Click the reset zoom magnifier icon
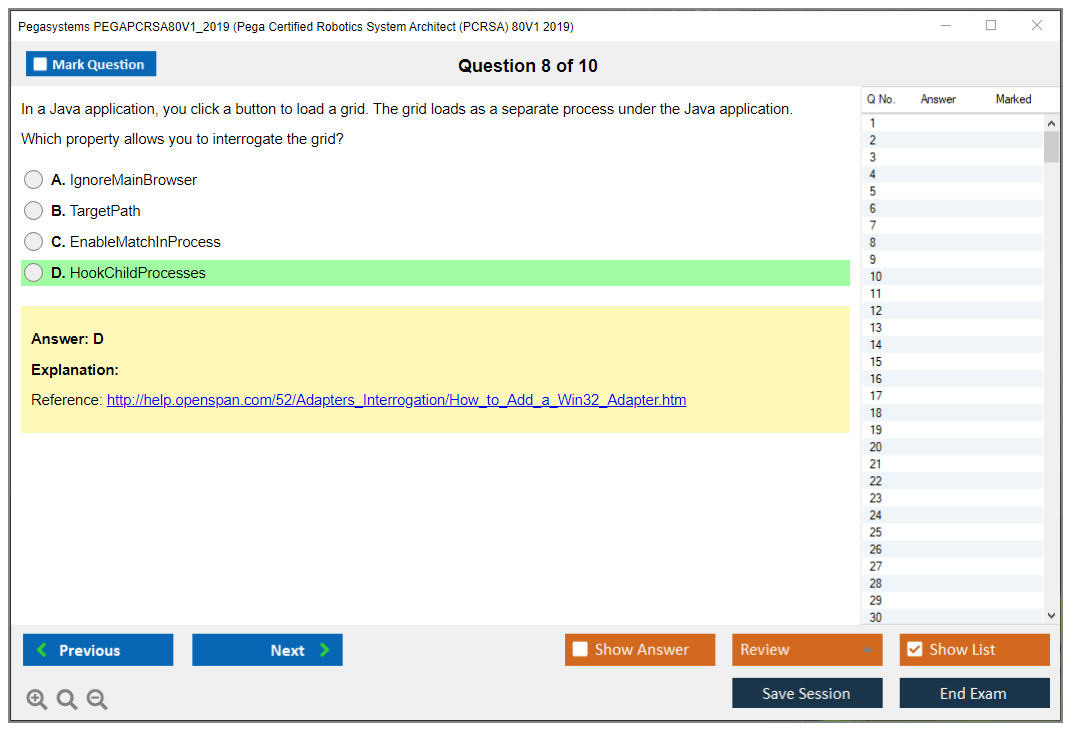The width and height of the screenshot is (1075, 735). point(67,700)
